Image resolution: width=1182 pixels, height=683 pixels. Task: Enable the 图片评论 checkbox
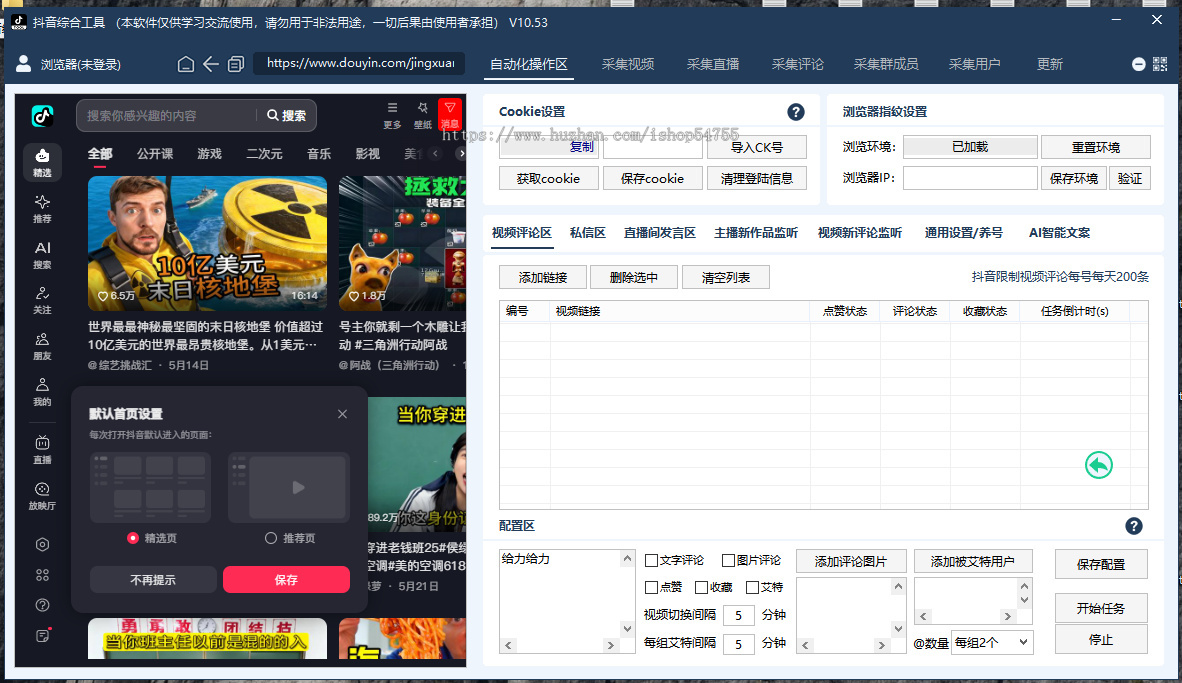(x=728, y=560)
